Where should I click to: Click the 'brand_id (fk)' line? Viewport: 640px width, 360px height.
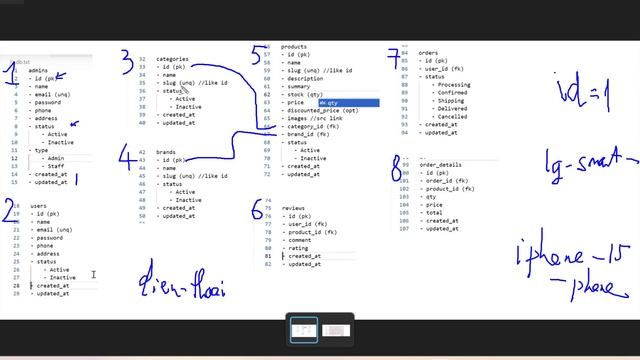click(x=308, y=134)
